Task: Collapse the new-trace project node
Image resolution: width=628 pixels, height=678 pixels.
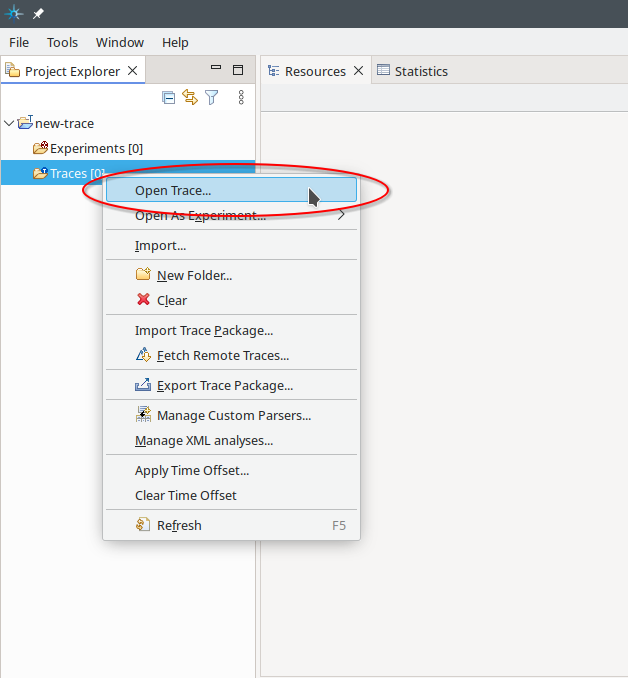Action: pyautogui.click(x=10, y=123)
